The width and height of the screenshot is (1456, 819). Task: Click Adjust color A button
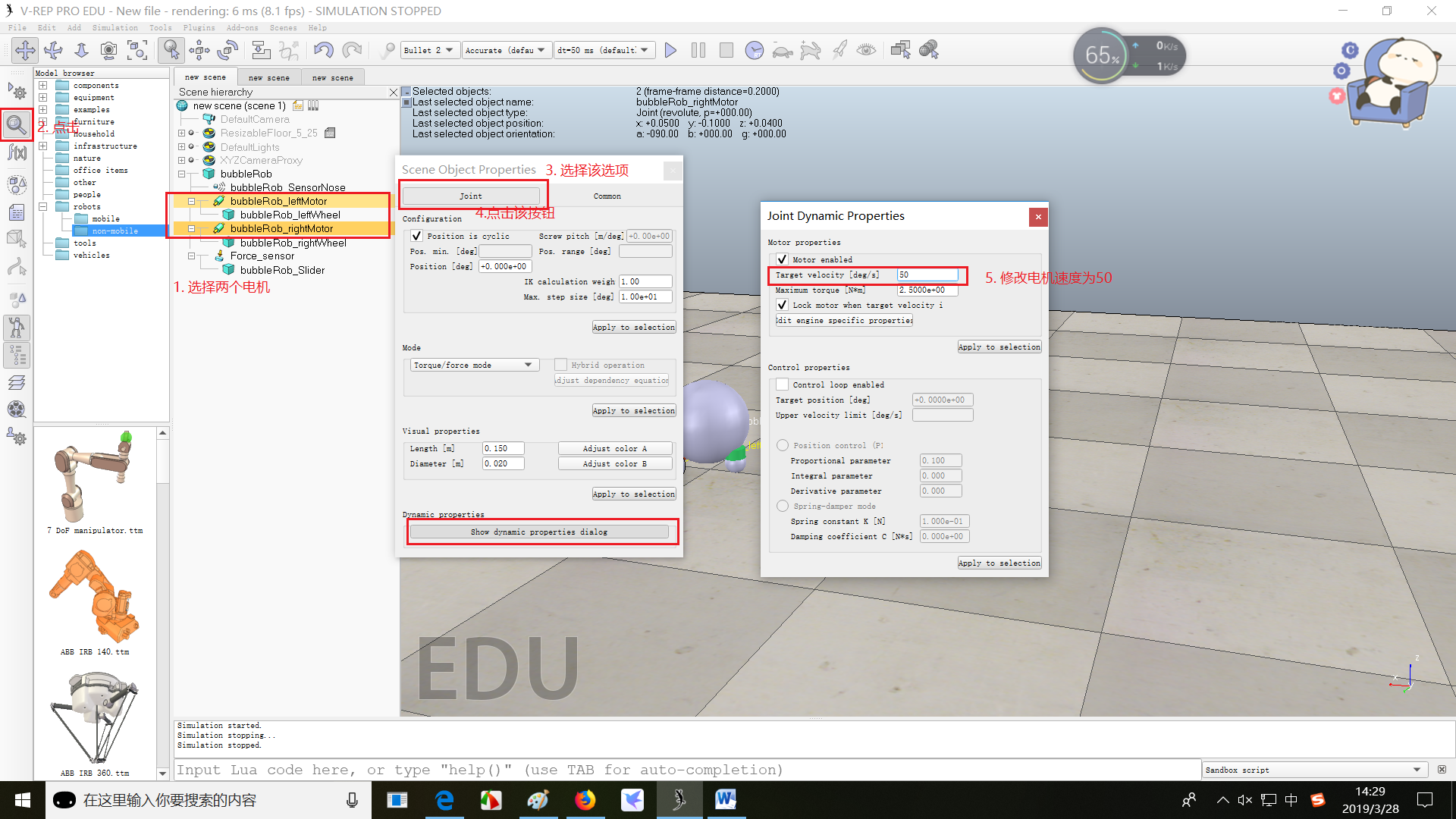[x=614, y=448]
